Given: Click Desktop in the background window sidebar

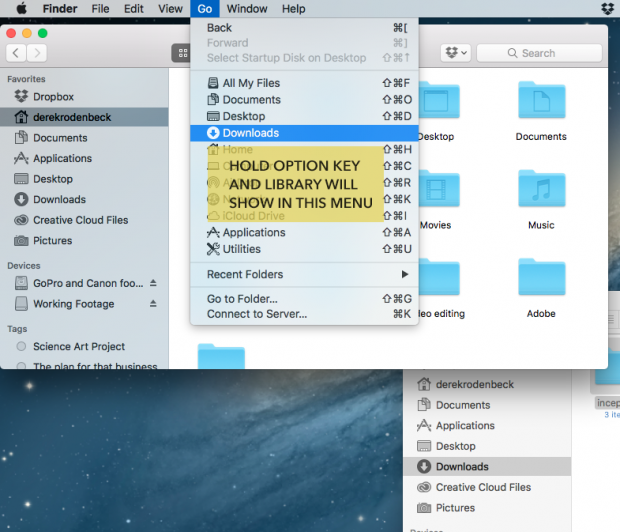Looking at the screenshot, I should coord(487,446).
